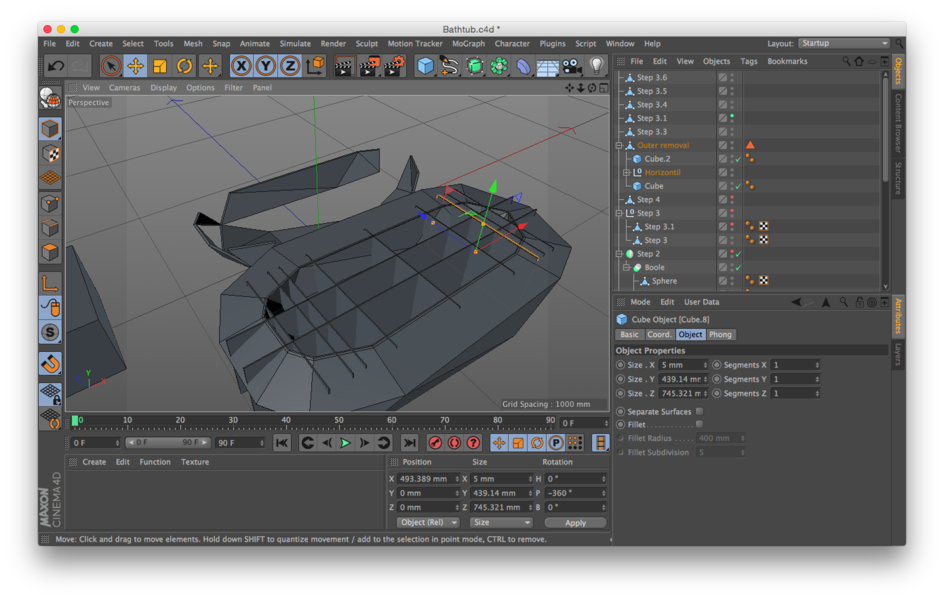Open the Object (Rel) dropdown

pyautogui.click(x=427, y=522)
